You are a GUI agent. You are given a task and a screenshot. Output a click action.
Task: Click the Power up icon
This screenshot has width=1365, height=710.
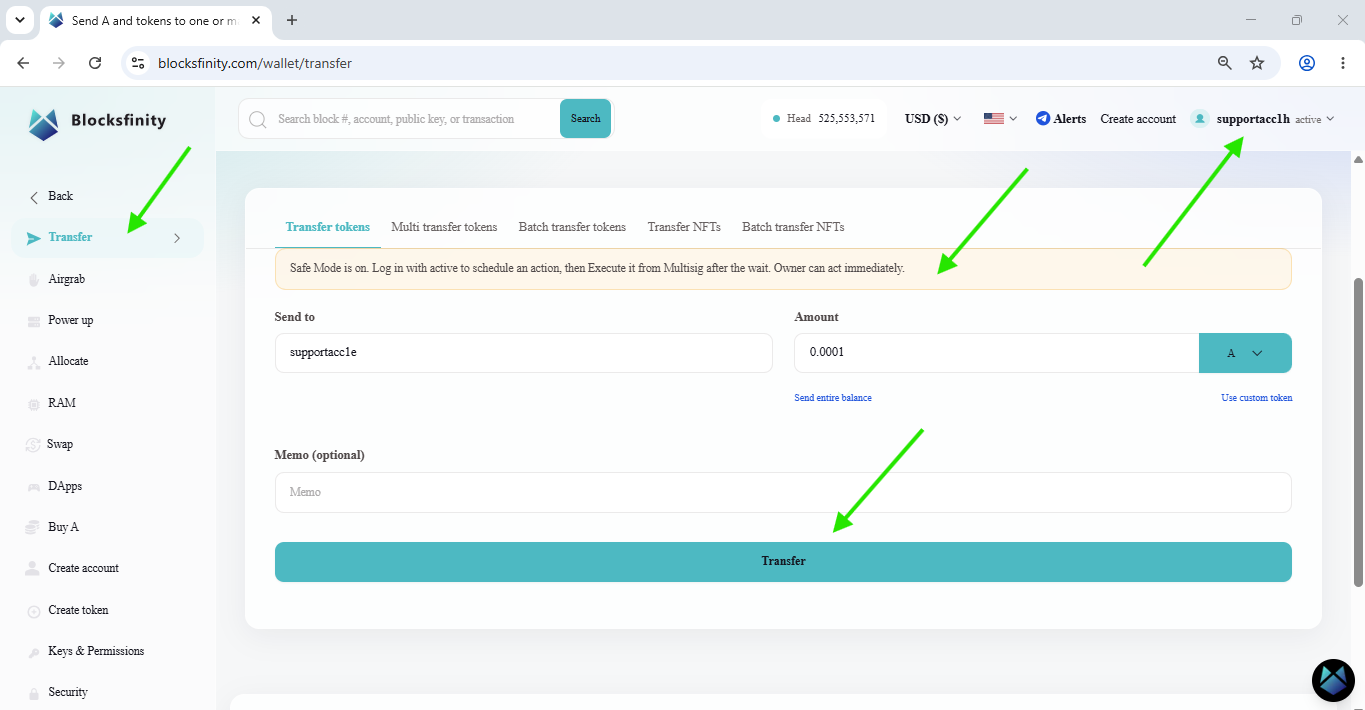(34, 321)
